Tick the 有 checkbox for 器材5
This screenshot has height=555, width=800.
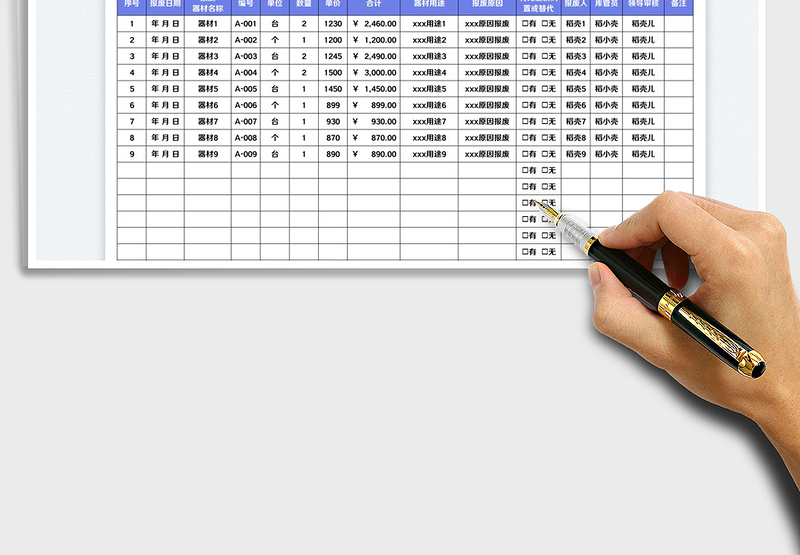[524, 89]
